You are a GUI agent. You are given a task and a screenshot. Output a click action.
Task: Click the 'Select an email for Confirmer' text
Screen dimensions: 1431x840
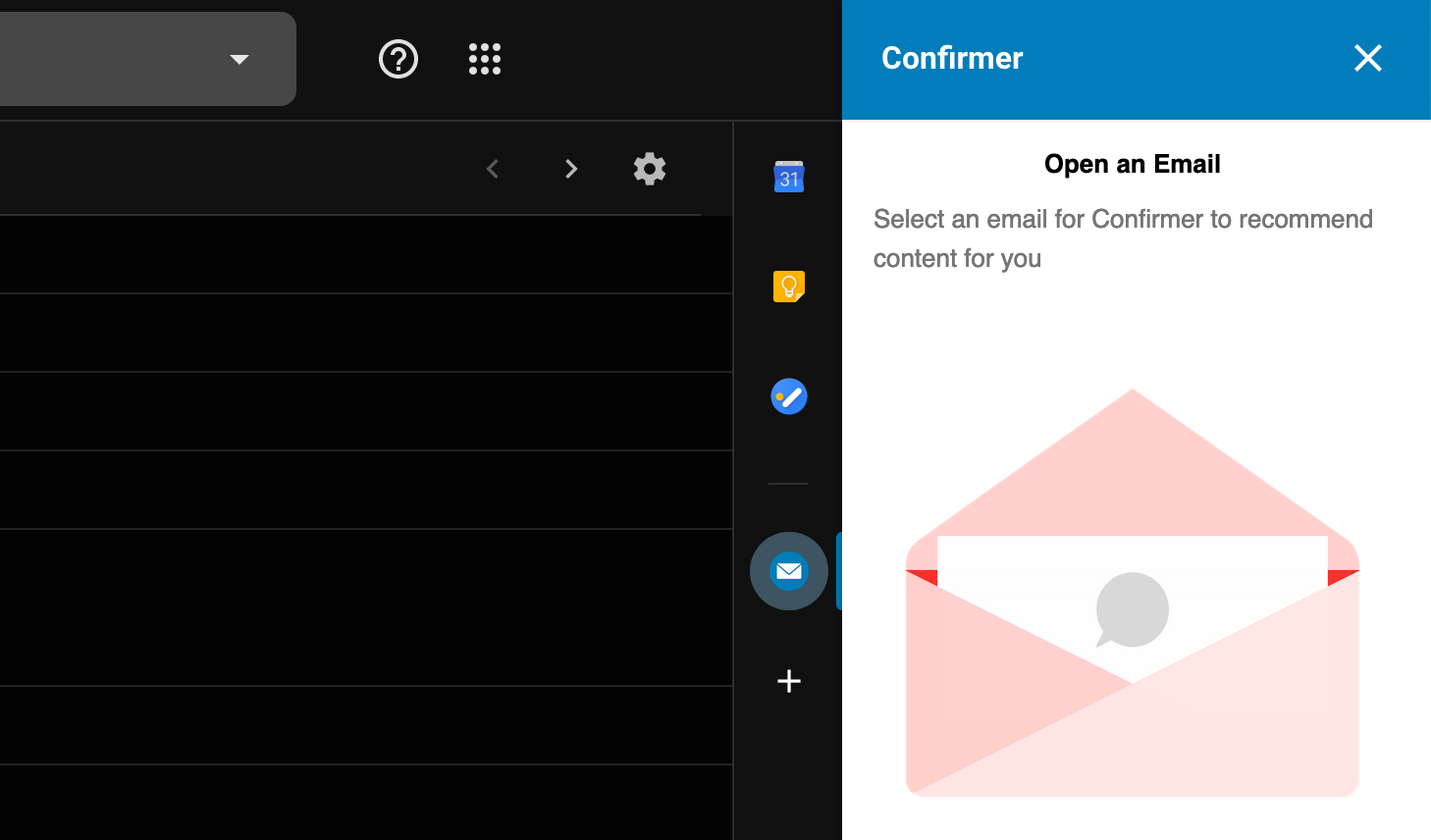pyautogui.click(x=1123, y=238)
